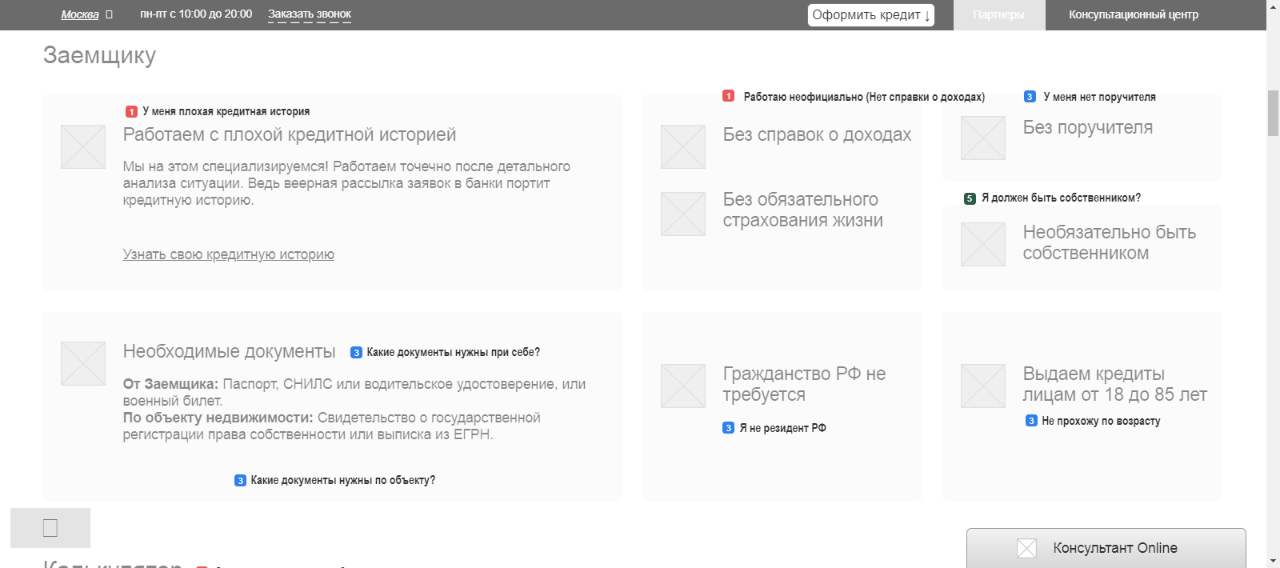Follow the 'Узнать свою кредитную историю' link
1280x568 pixels.
(228, 255)
